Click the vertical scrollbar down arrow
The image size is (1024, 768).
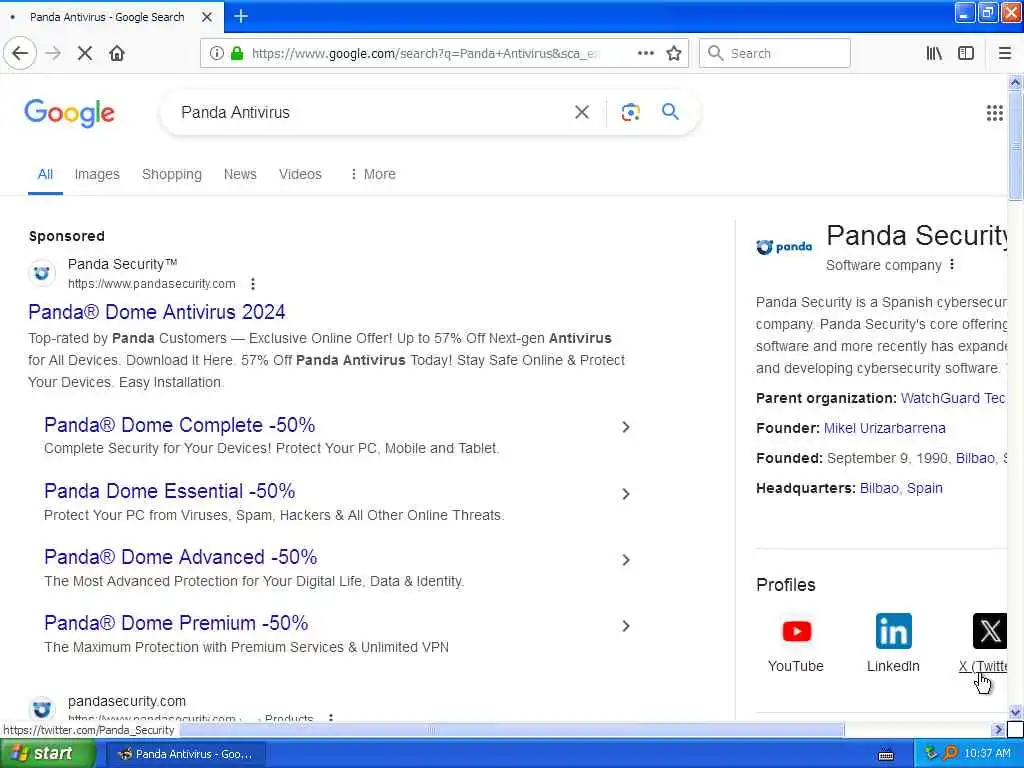pyautogui.click(x=1016, y=712)
